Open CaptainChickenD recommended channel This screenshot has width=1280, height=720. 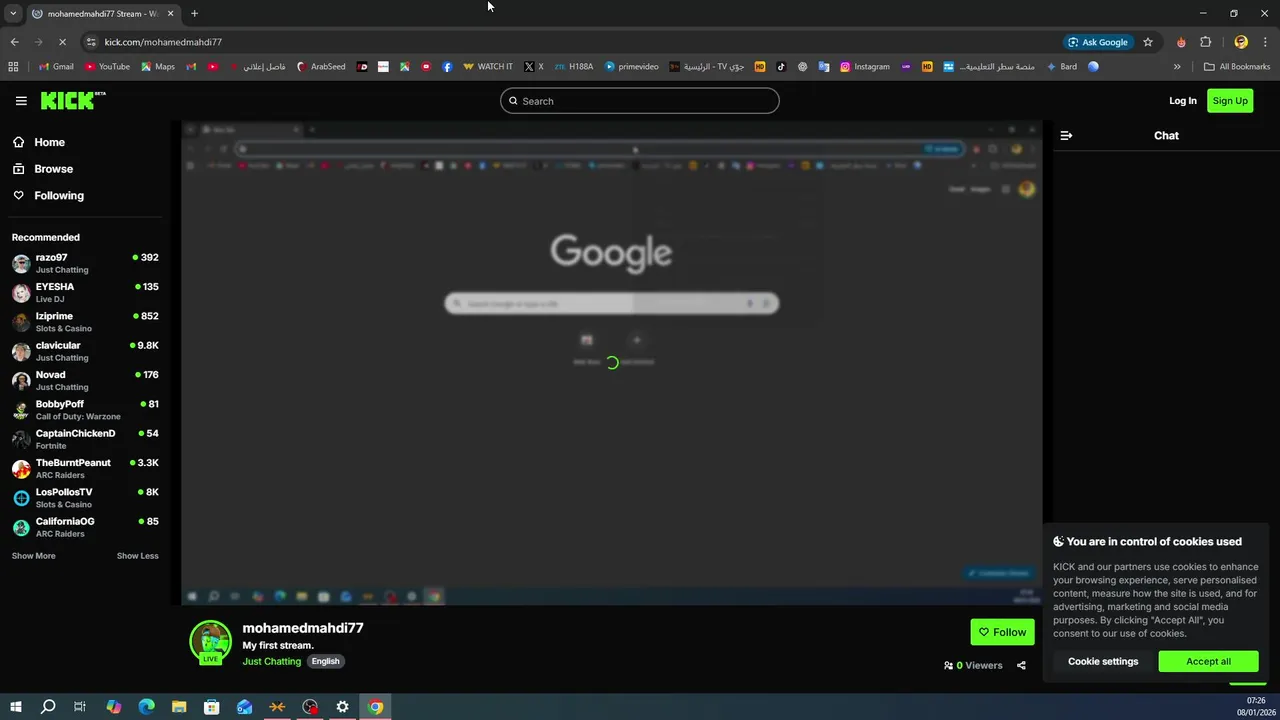coord(86,439)
